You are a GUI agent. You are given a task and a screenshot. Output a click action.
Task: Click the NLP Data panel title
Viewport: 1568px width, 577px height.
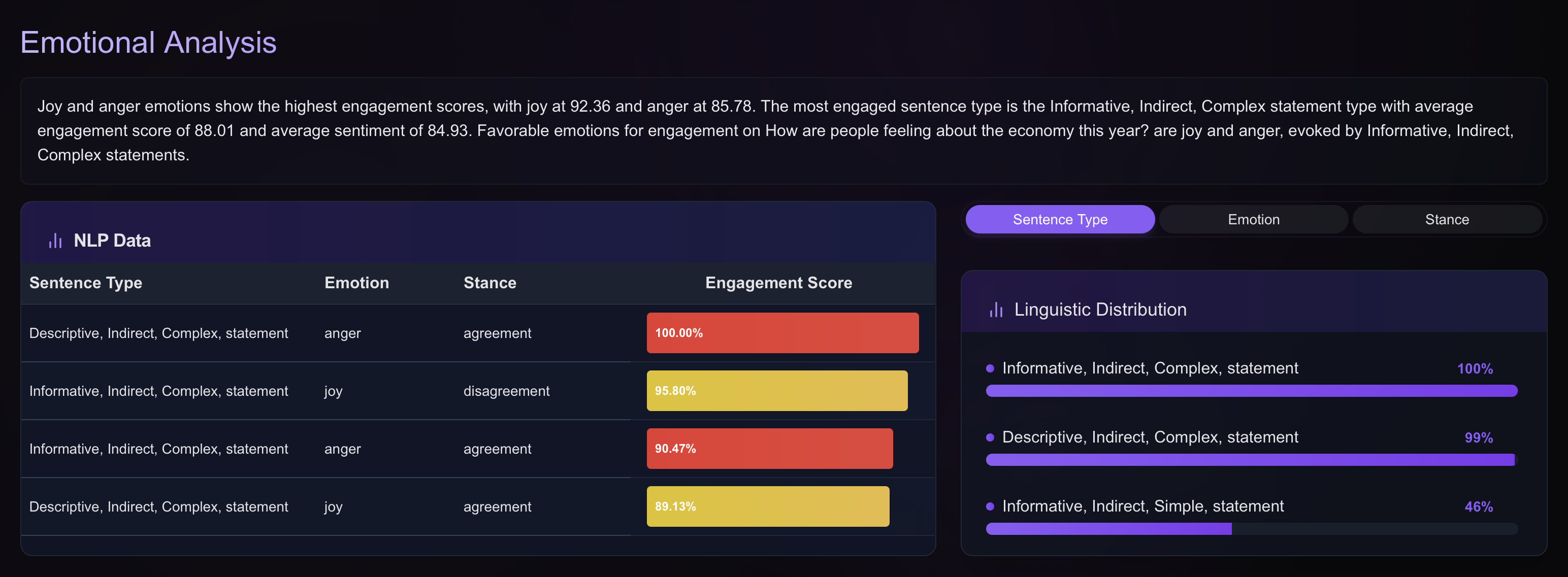(x=112, y=240)
